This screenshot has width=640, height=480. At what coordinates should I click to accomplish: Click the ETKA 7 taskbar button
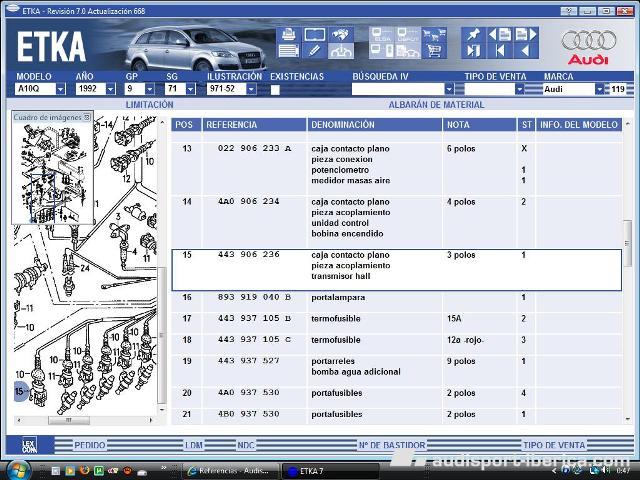pyautogui.click(x=330, y=471)
